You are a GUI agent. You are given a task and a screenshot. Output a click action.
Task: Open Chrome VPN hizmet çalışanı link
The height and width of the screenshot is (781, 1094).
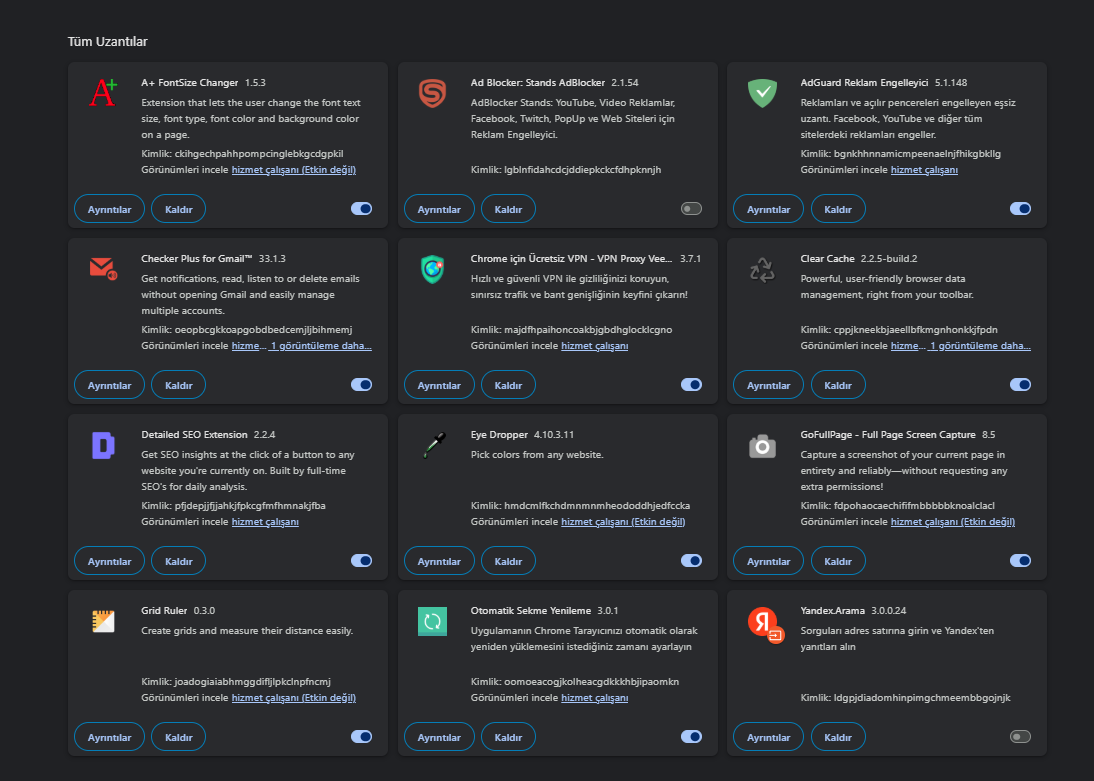594,345
